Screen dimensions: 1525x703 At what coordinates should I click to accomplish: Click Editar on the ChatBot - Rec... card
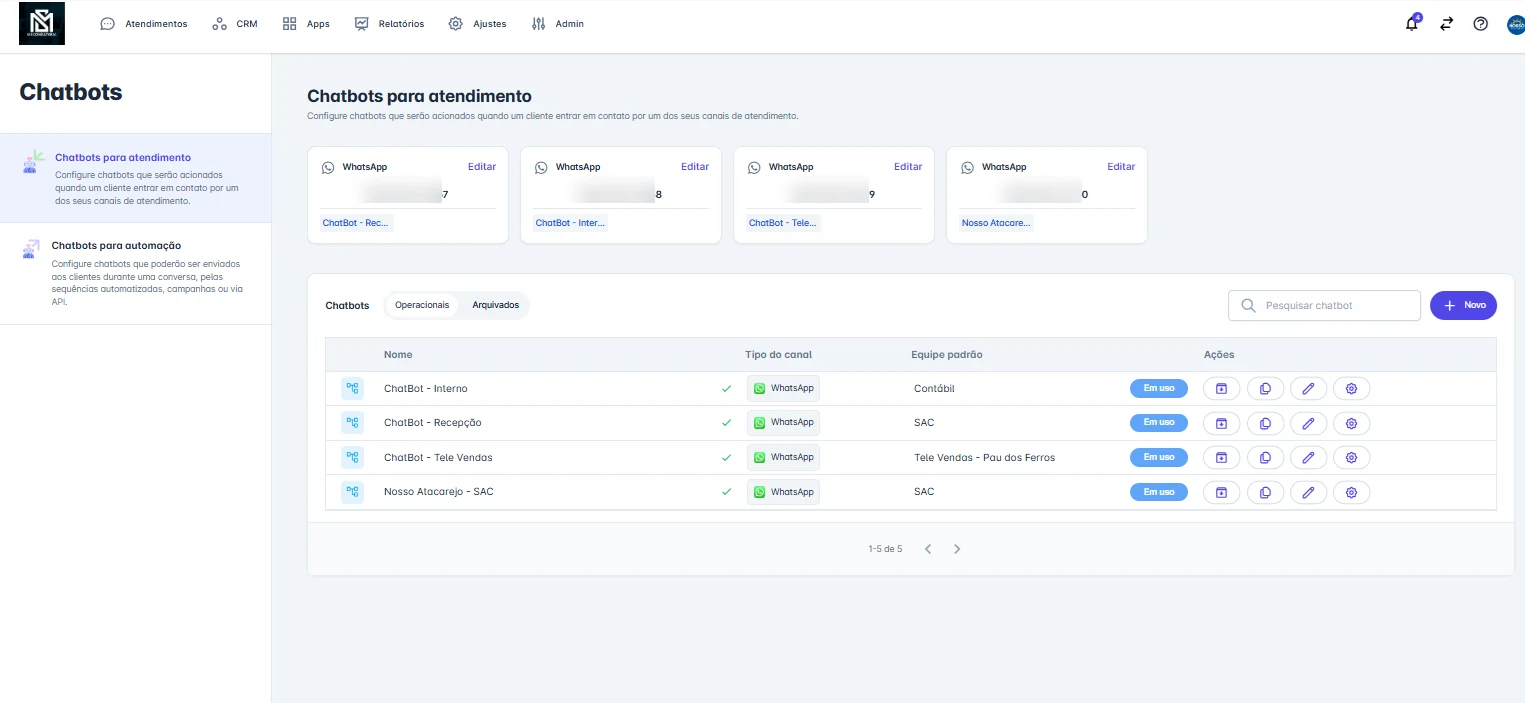click(x=482, y=167)
